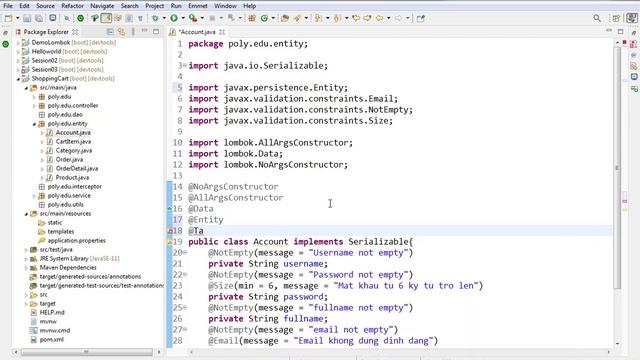Click Last Edit Location arrow icon
Viewport: 640px width, 360px height.
coord(356,18)
